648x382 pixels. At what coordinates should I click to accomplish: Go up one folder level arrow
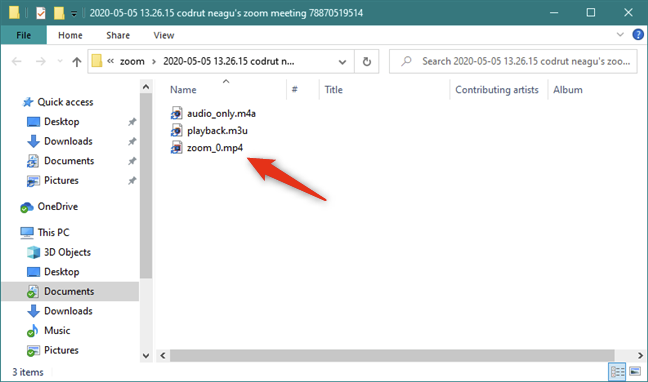(x=76, y=62)
